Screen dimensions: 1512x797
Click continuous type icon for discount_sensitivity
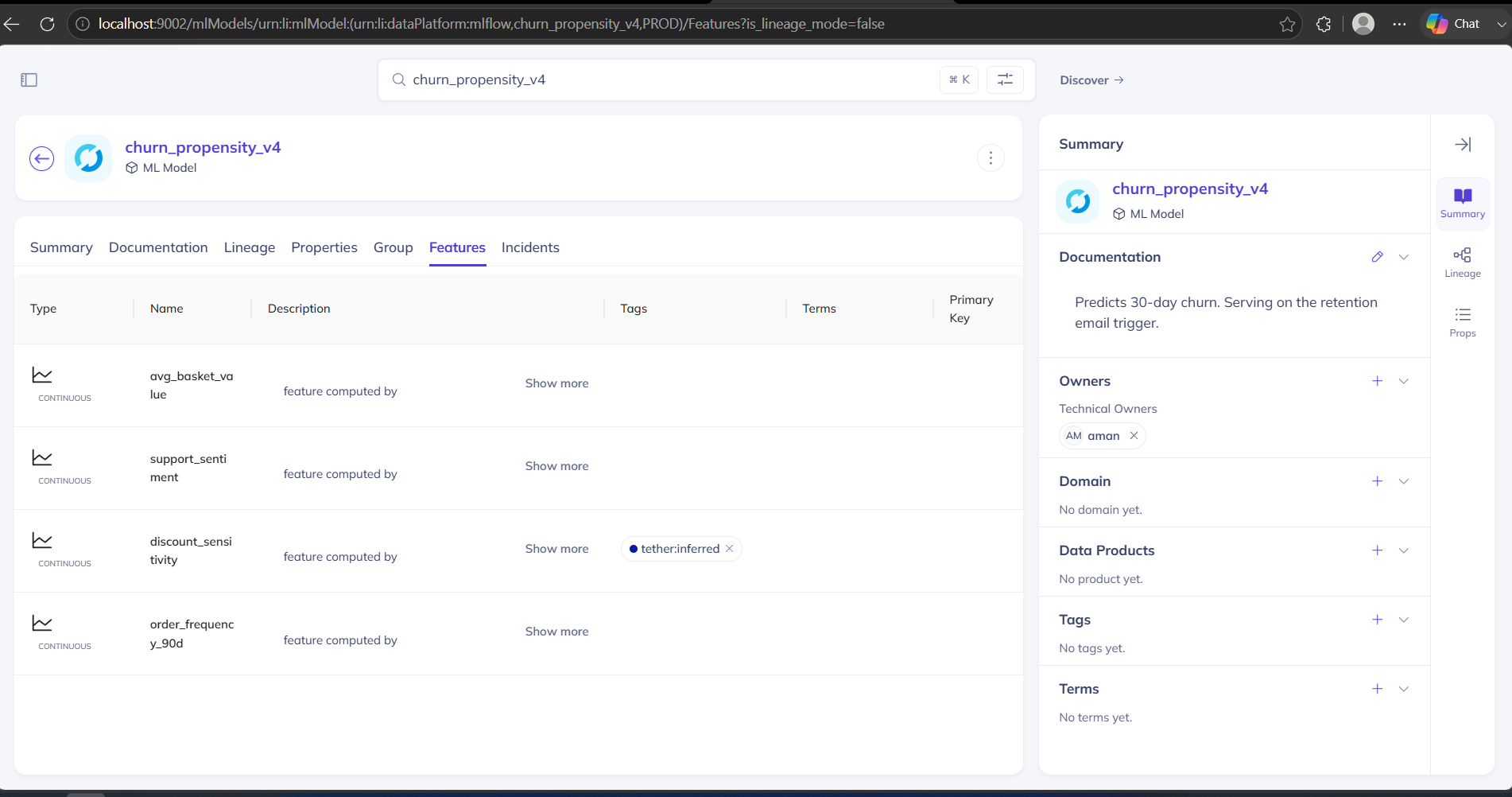(42, 540)
